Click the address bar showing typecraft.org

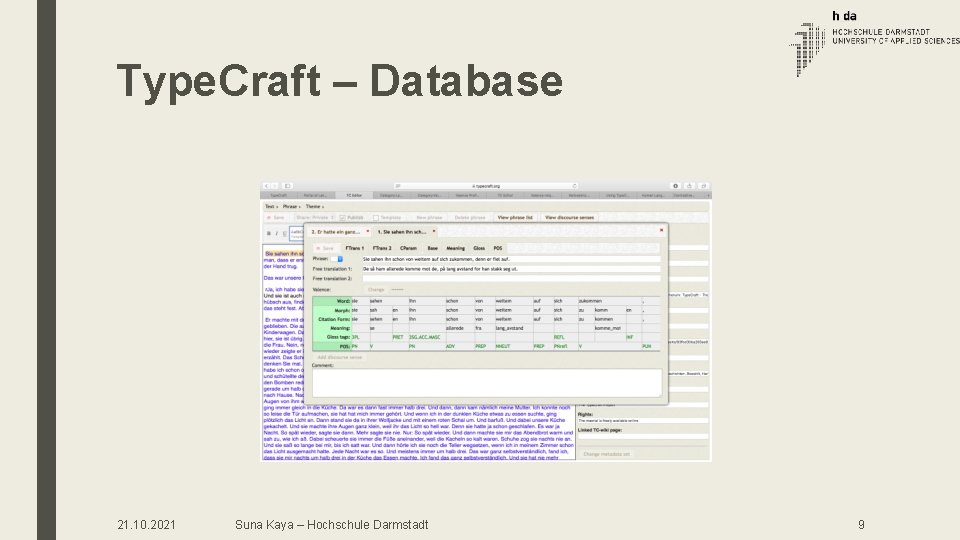coord(486,186)
